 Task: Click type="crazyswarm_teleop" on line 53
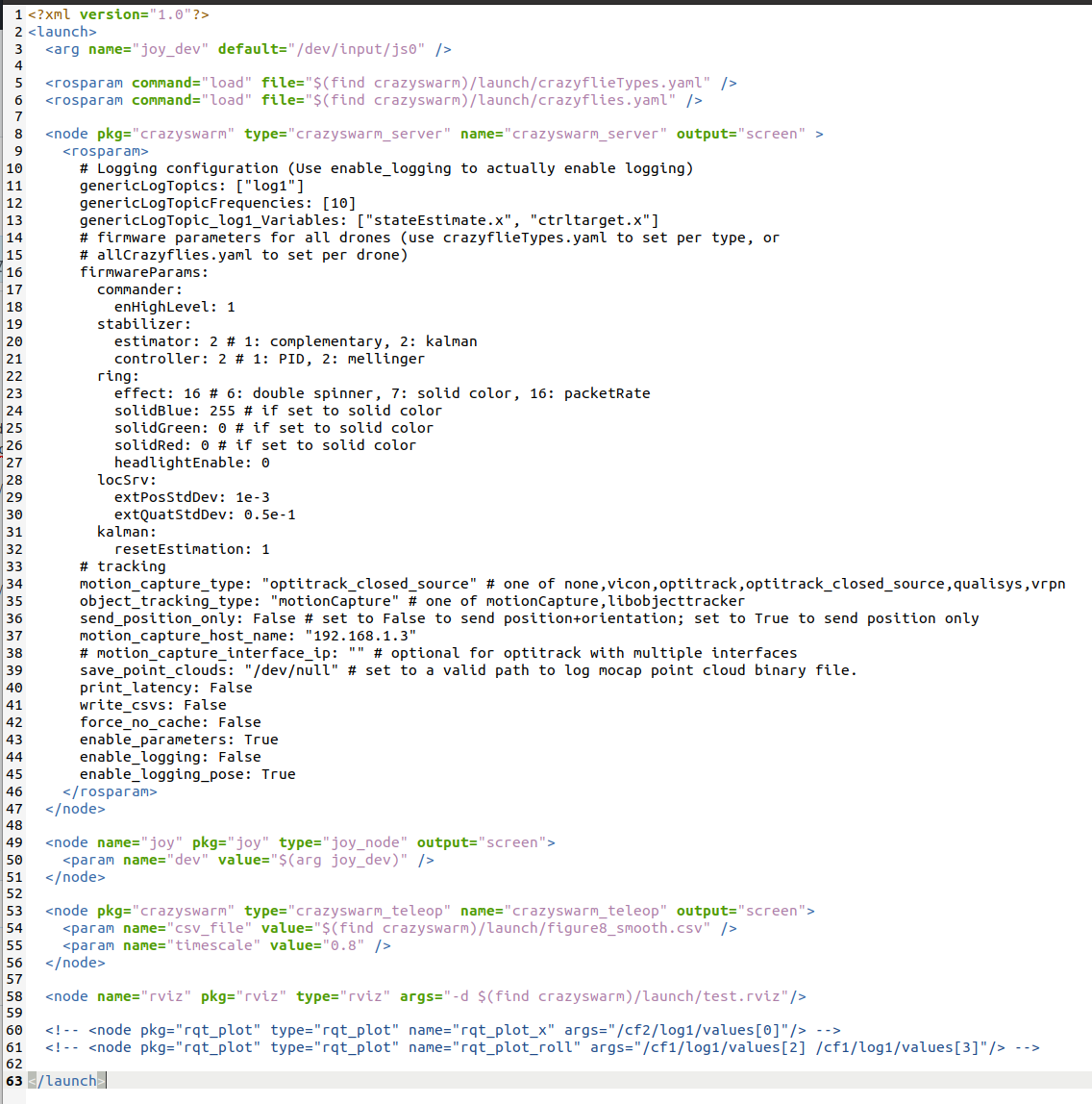(348, 911)
